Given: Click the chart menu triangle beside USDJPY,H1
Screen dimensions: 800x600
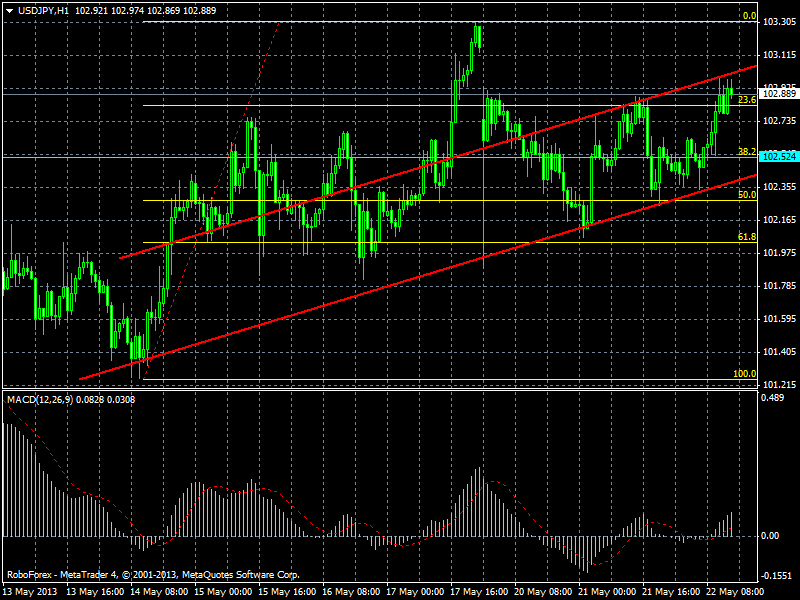Looking at the screenshot, I should (x=10, y=11).
